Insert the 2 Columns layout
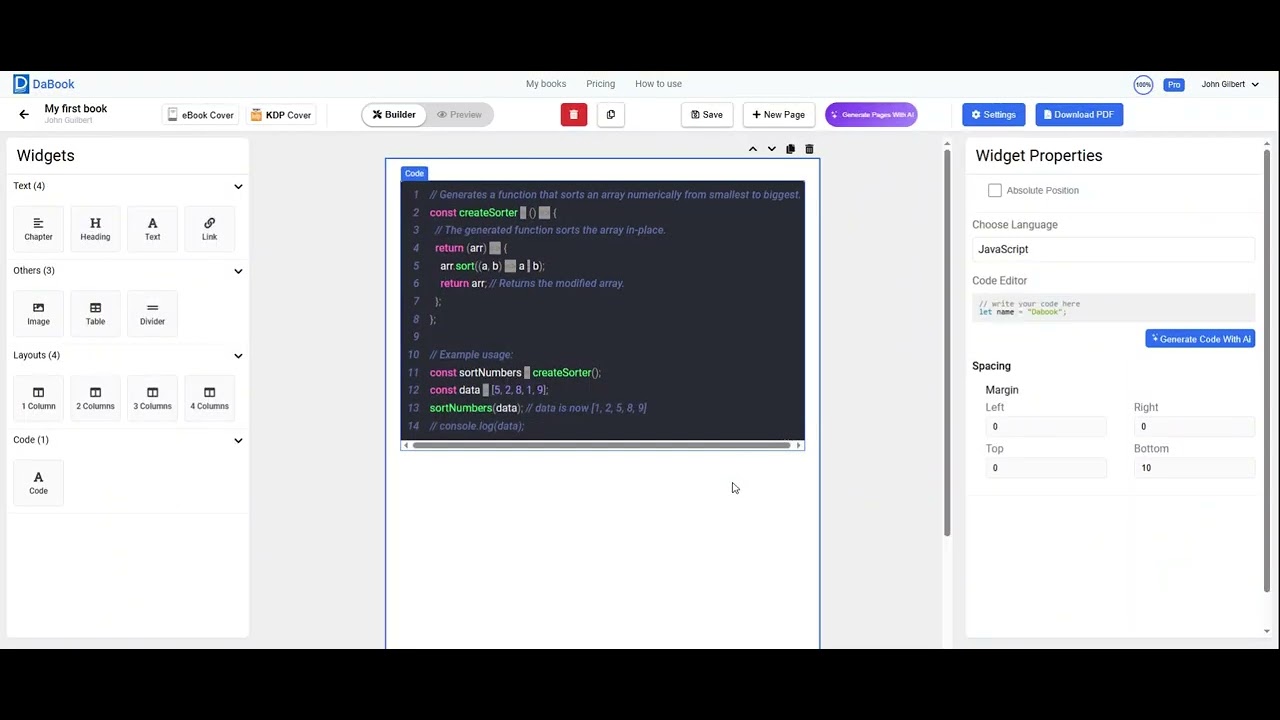 (95, 398)
